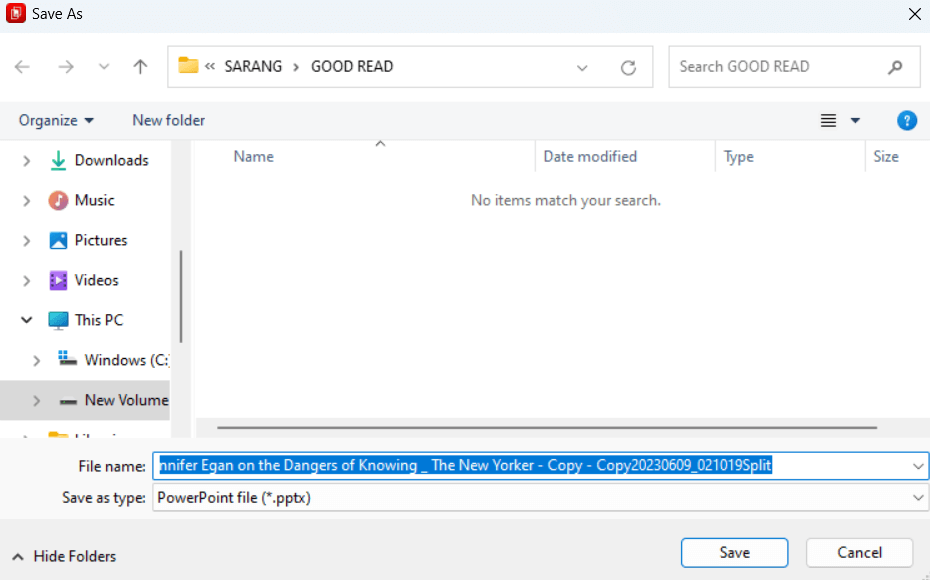
Task: Open the Save as type dropdown
Action: pyautogui.click(x=918, y=497)
